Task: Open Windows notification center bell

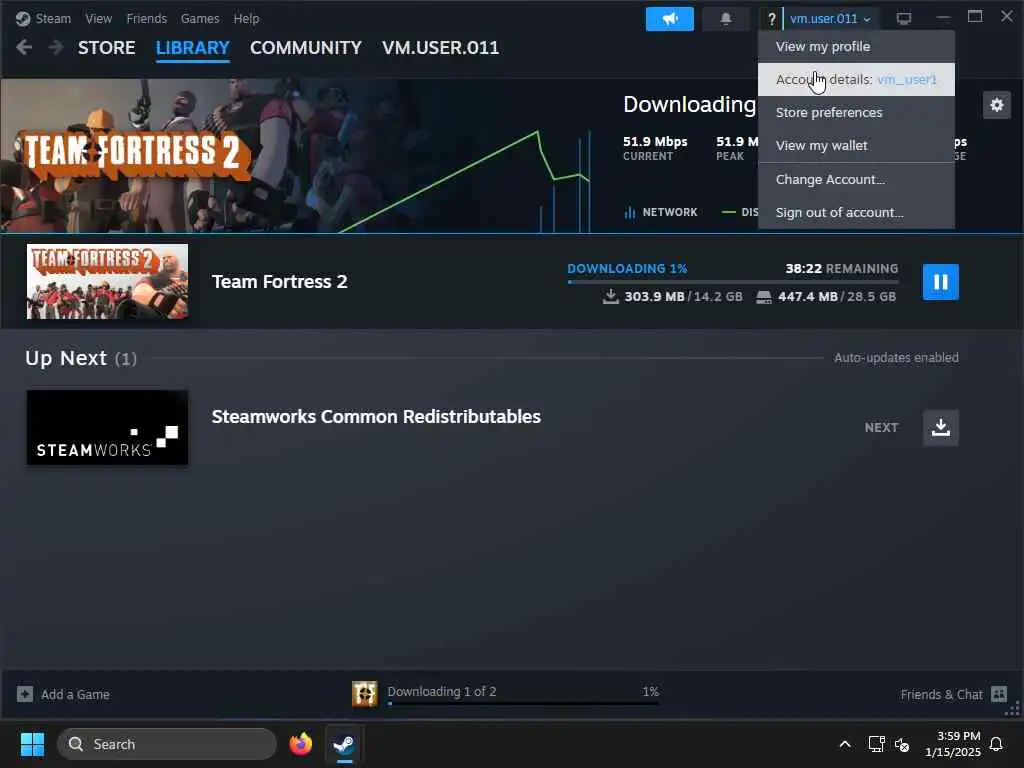Action: pos(996,744)
